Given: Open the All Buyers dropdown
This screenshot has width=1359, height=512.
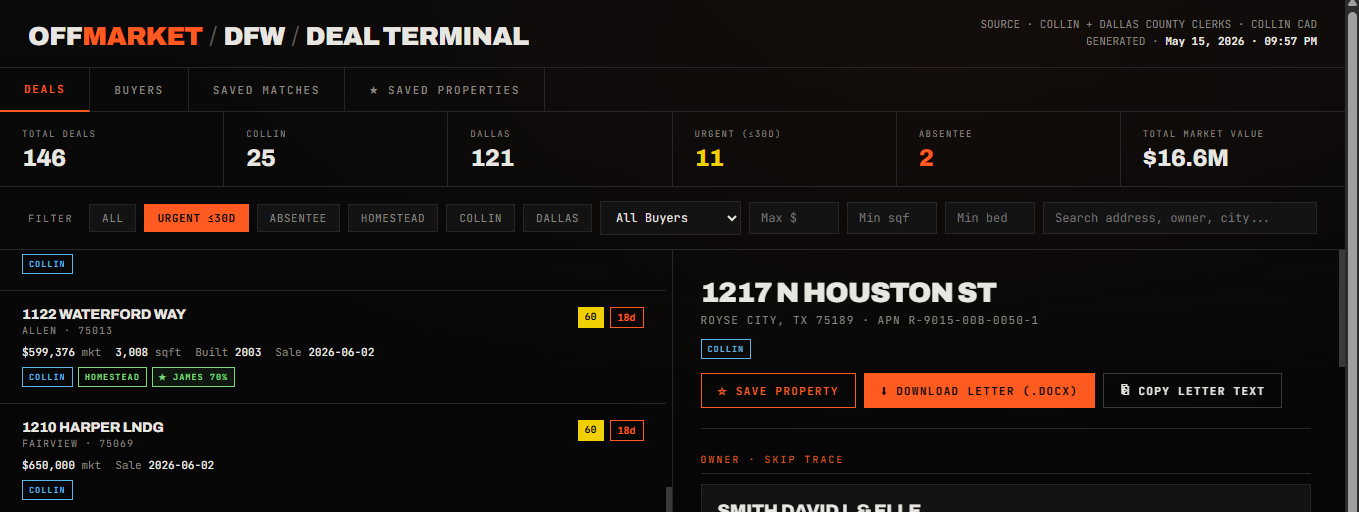Looking at the screenshot, I should coord(670,218).
